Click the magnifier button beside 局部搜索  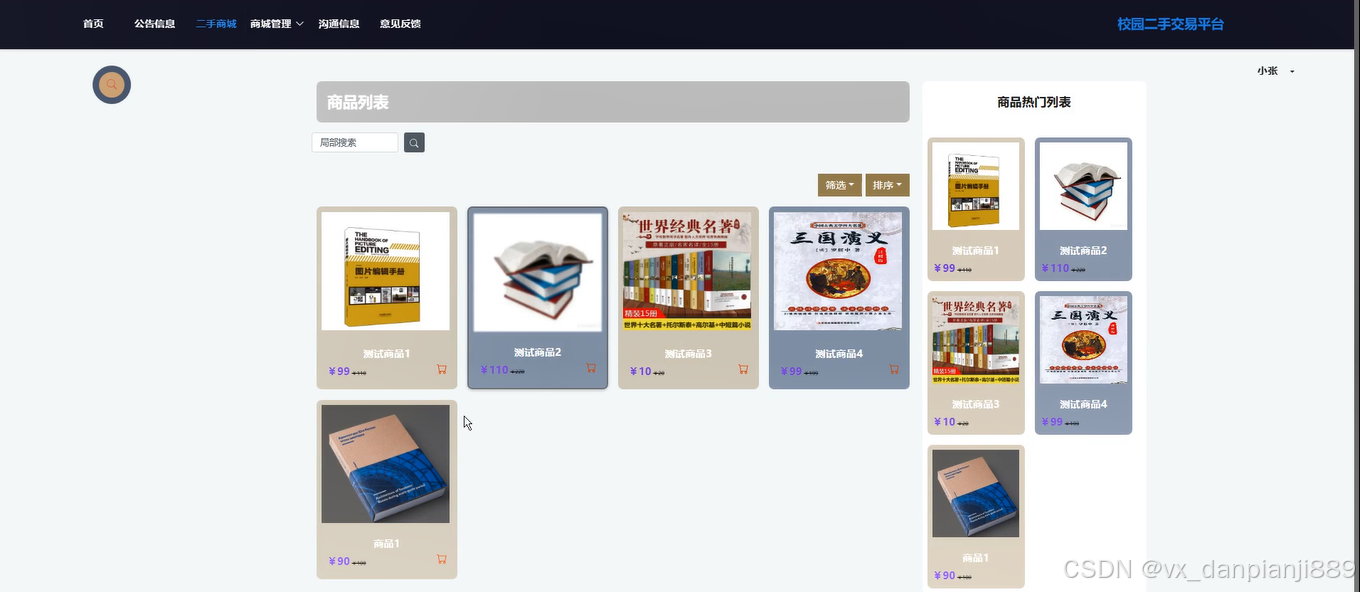click(x=414, y=143)
